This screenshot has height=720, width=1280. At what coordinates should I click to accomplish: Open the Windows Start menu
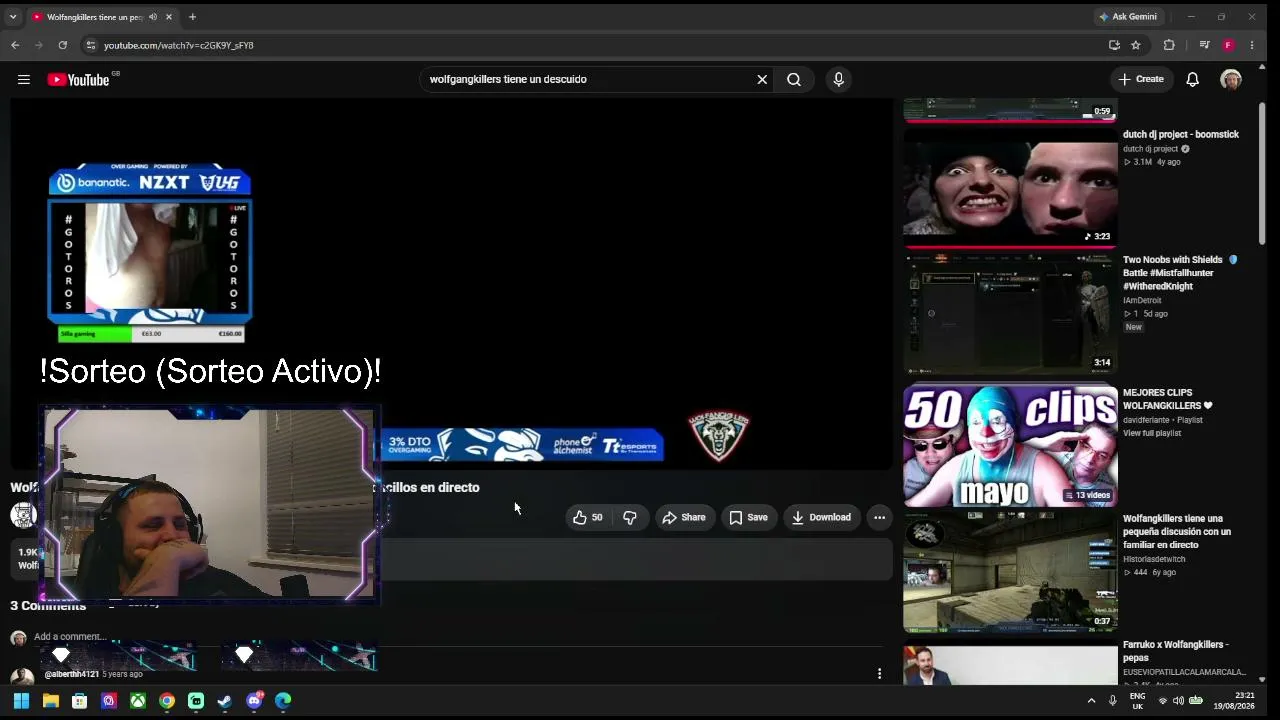21,701
